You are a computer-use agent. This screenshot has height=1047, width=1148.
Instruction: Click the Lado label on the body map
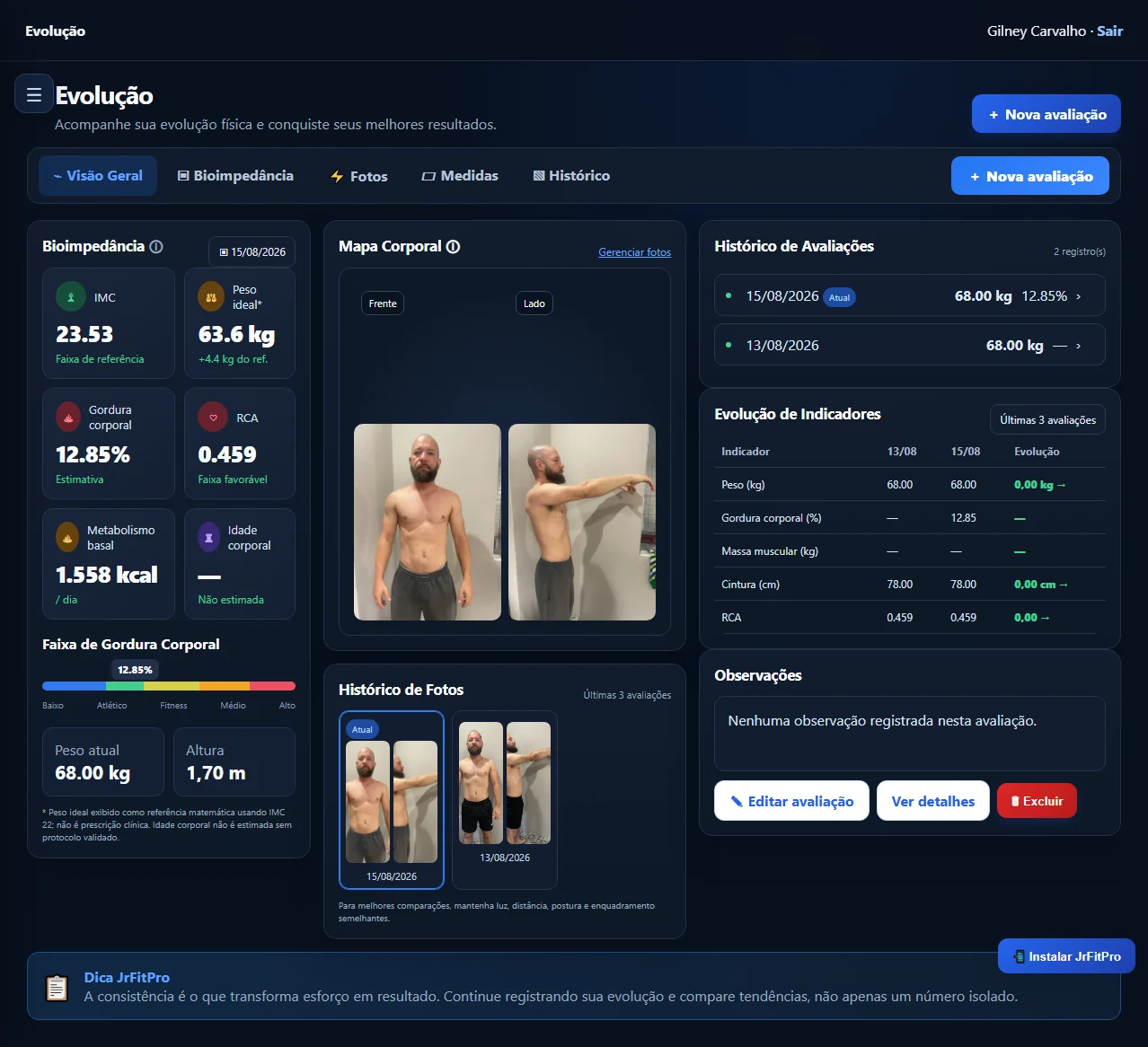coord(534,304)
